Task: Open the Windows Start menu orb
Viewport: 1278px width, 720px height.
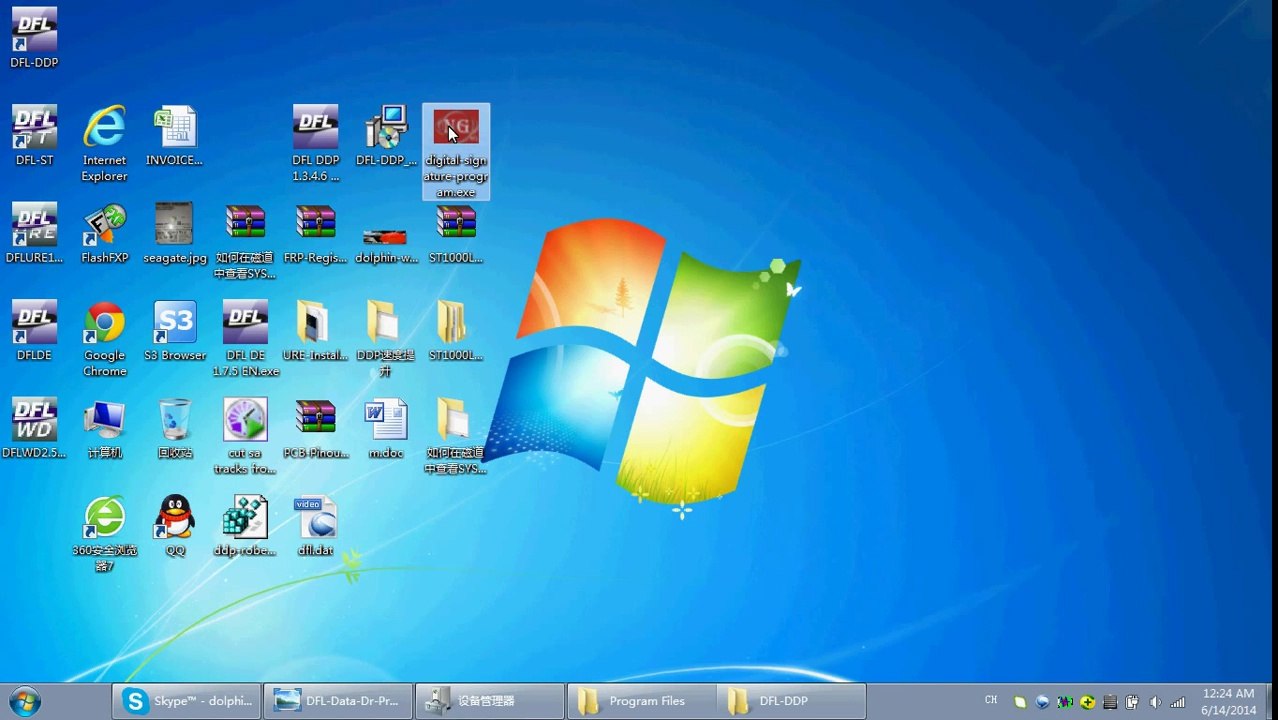Action: pyautogui.click(x=24, y=701)
